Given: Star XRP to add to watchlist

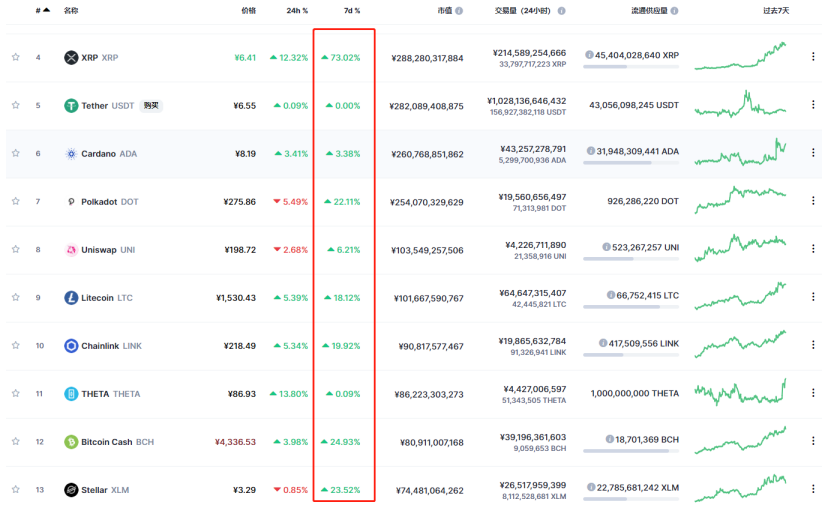Looking at the screenshot, I should click(x=15, y=58).
